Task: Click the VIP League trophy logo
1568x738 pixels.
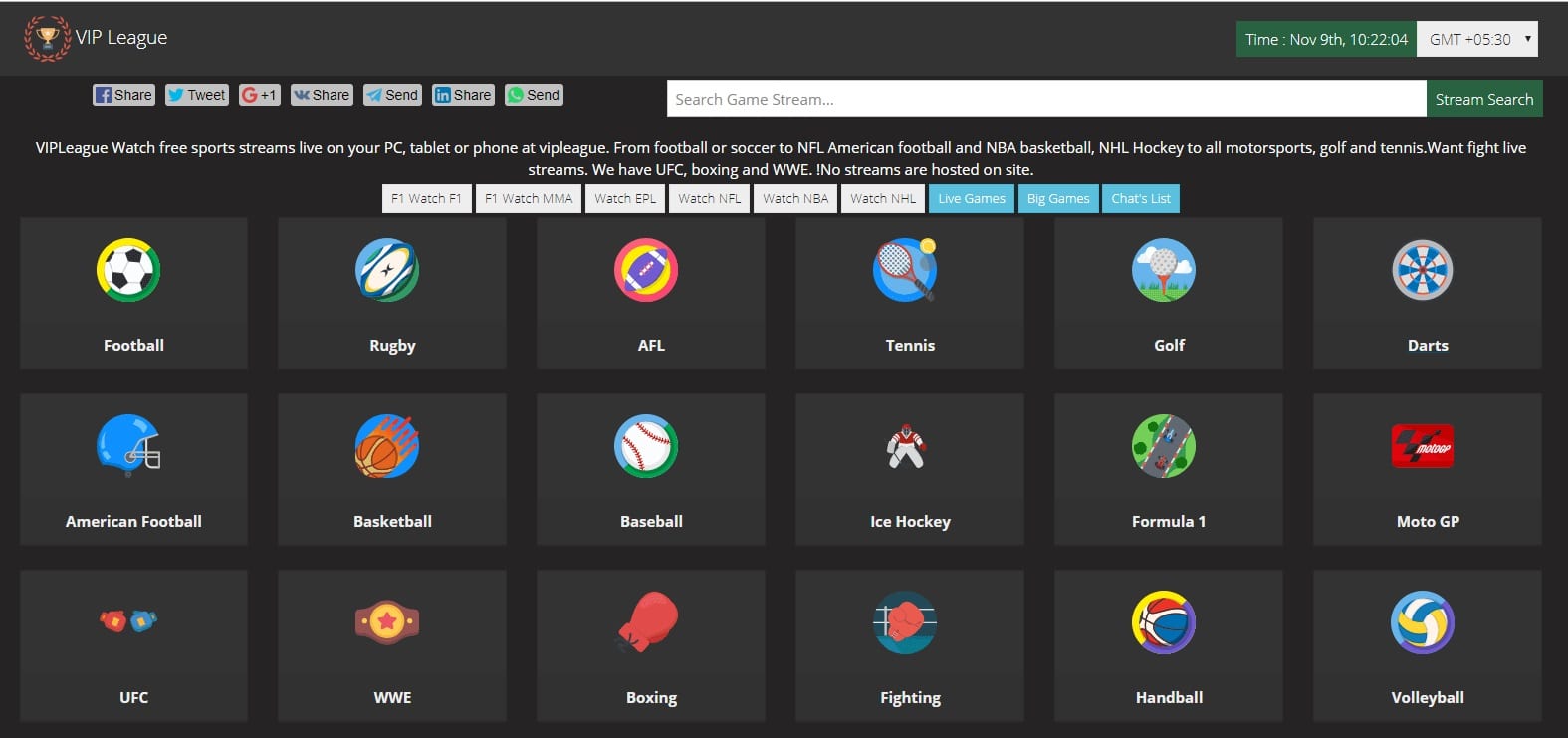Action: [x=47, y=38]
